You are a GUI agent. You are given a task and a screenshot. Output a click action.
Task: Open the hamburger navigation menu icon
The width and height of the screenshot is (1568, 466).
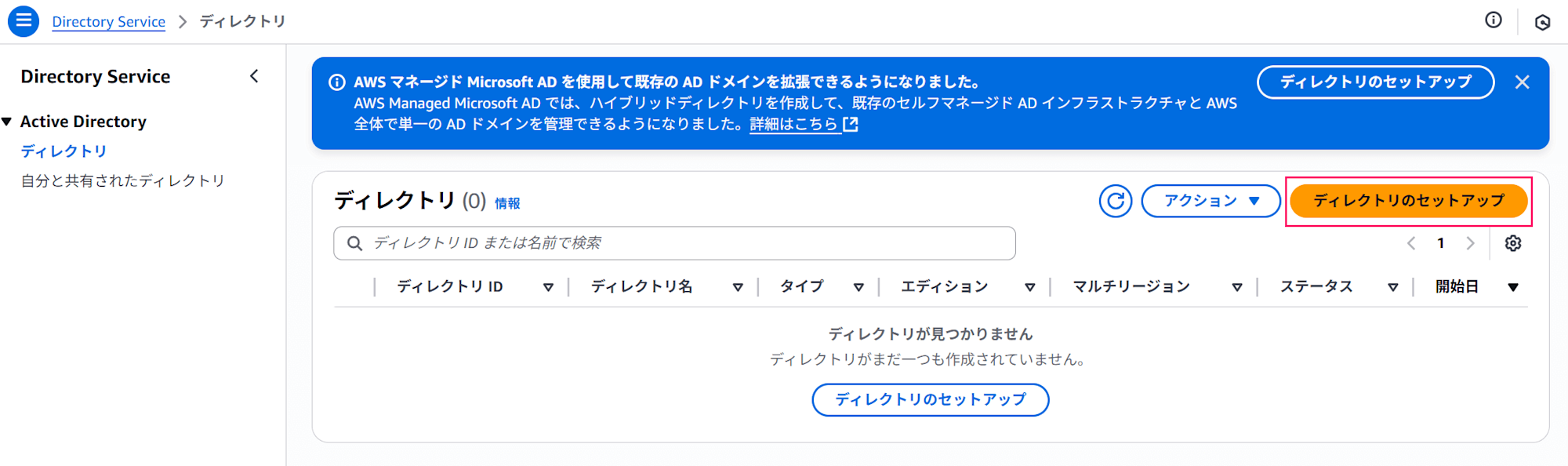(x=24, y=21)
